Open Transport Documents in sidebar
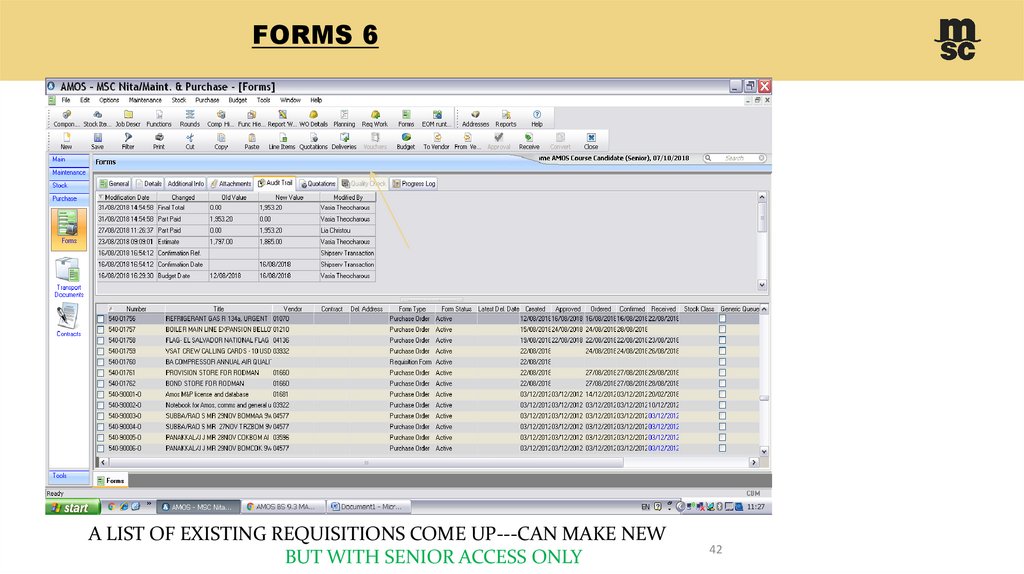1024x574 pixels. (x=69, y=278)
